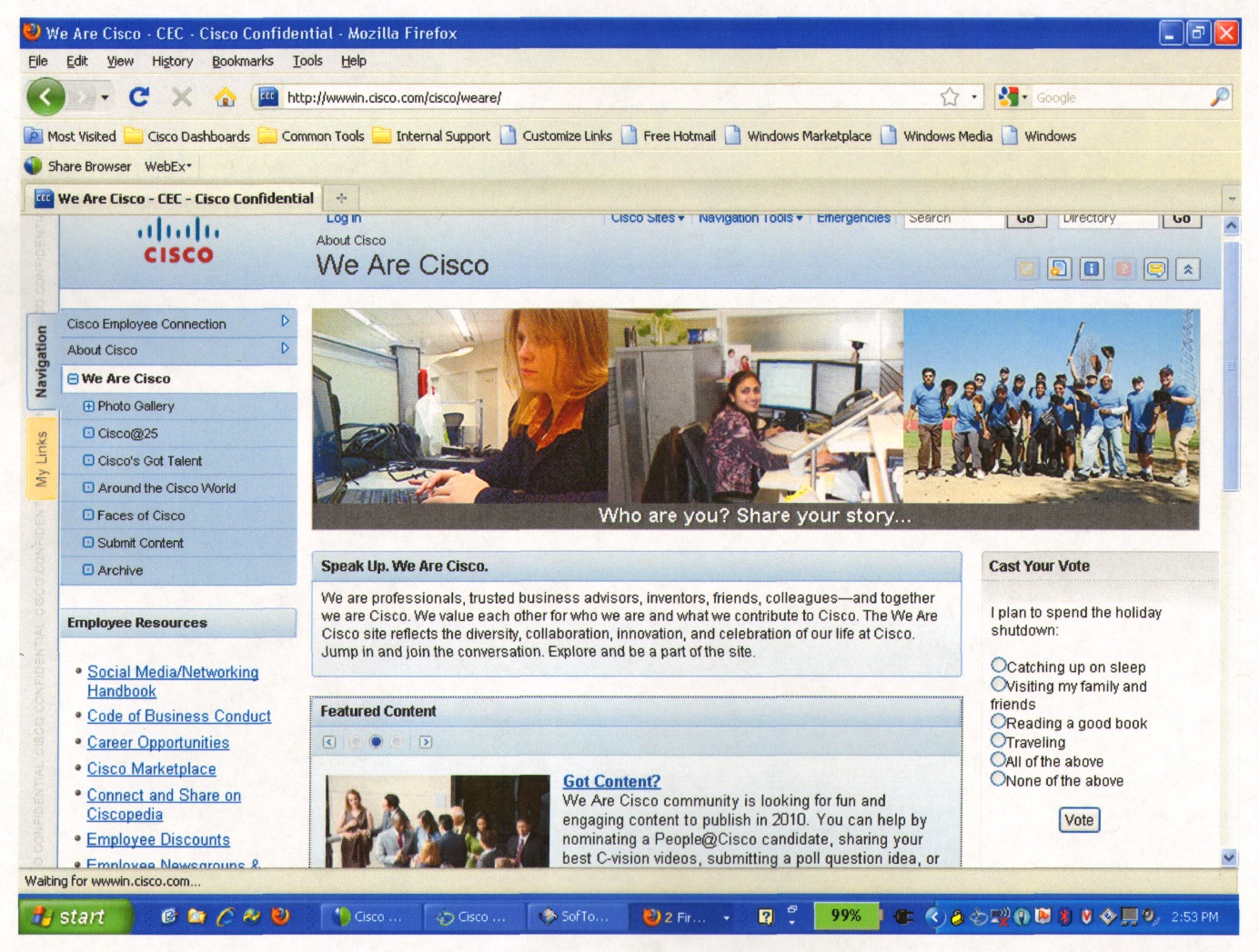This screenshot has width=1259, height=952.
Task: Bookmark this page with the star icon
Action: (x=950, y=97)
